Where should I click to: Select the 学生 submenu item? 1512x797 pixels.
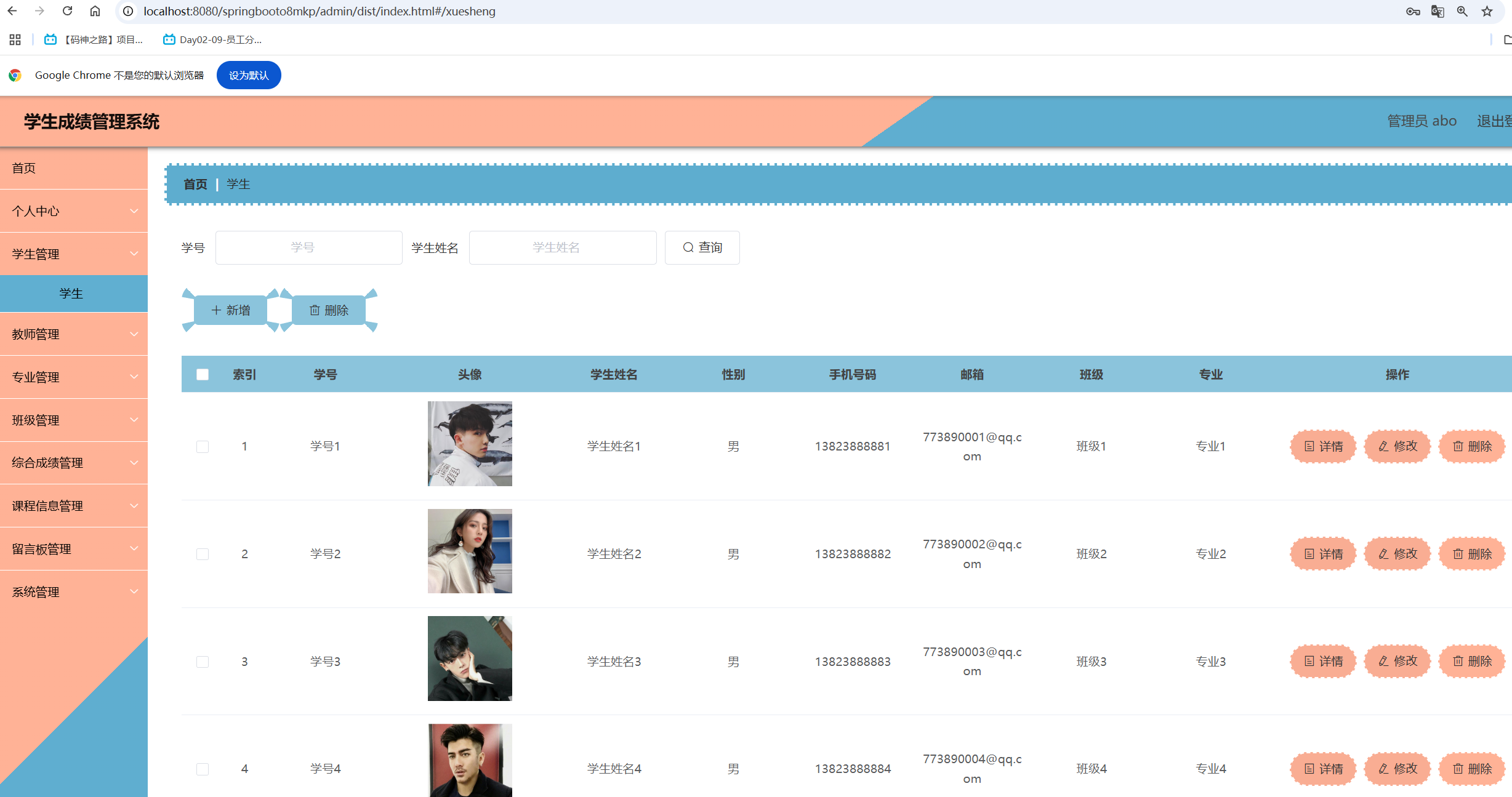click(x=71, y=294)
